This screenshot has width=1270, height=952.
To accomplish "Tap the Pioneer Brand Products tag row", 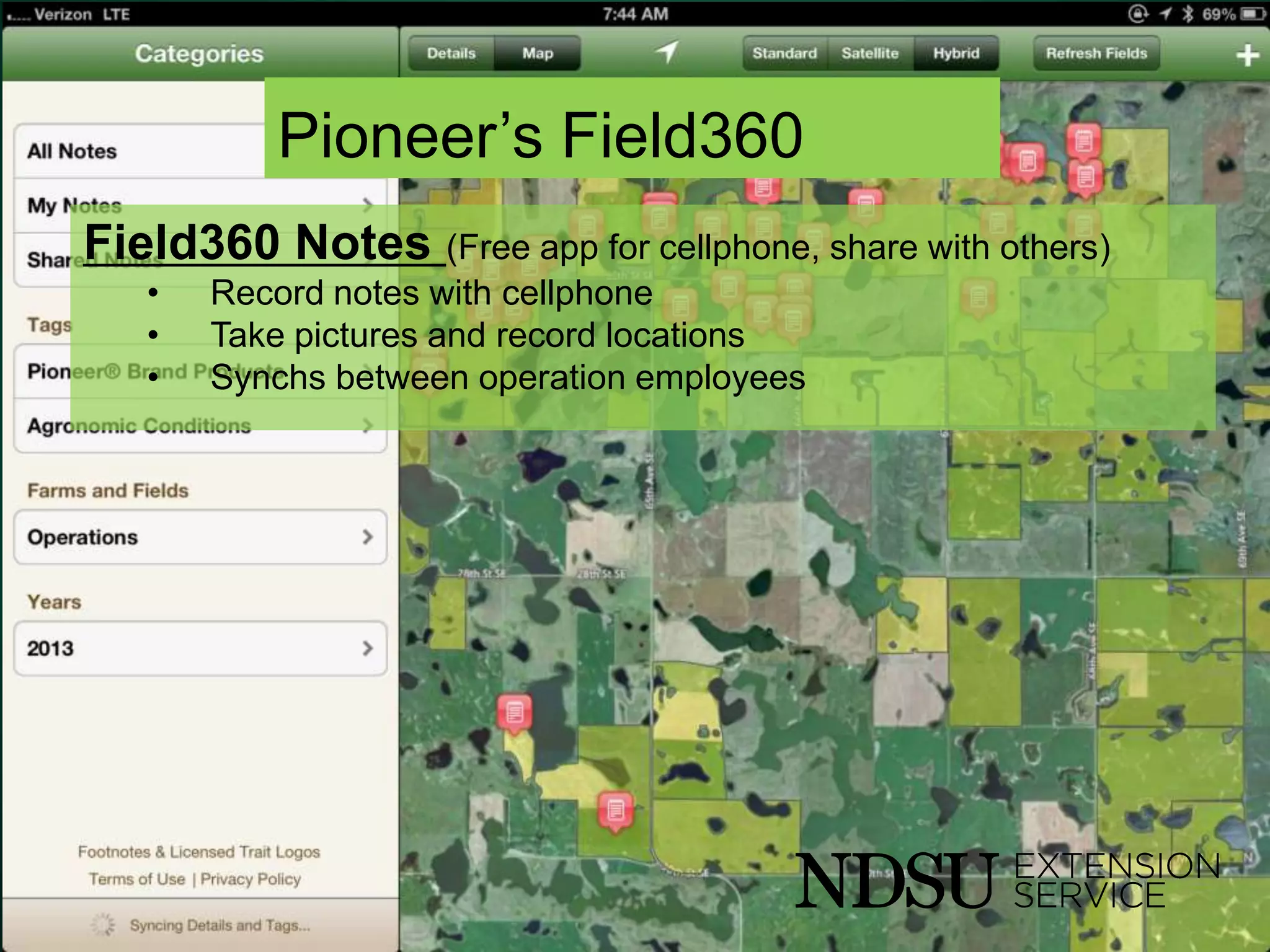I will pyautogui.click(x=200, y=371).
